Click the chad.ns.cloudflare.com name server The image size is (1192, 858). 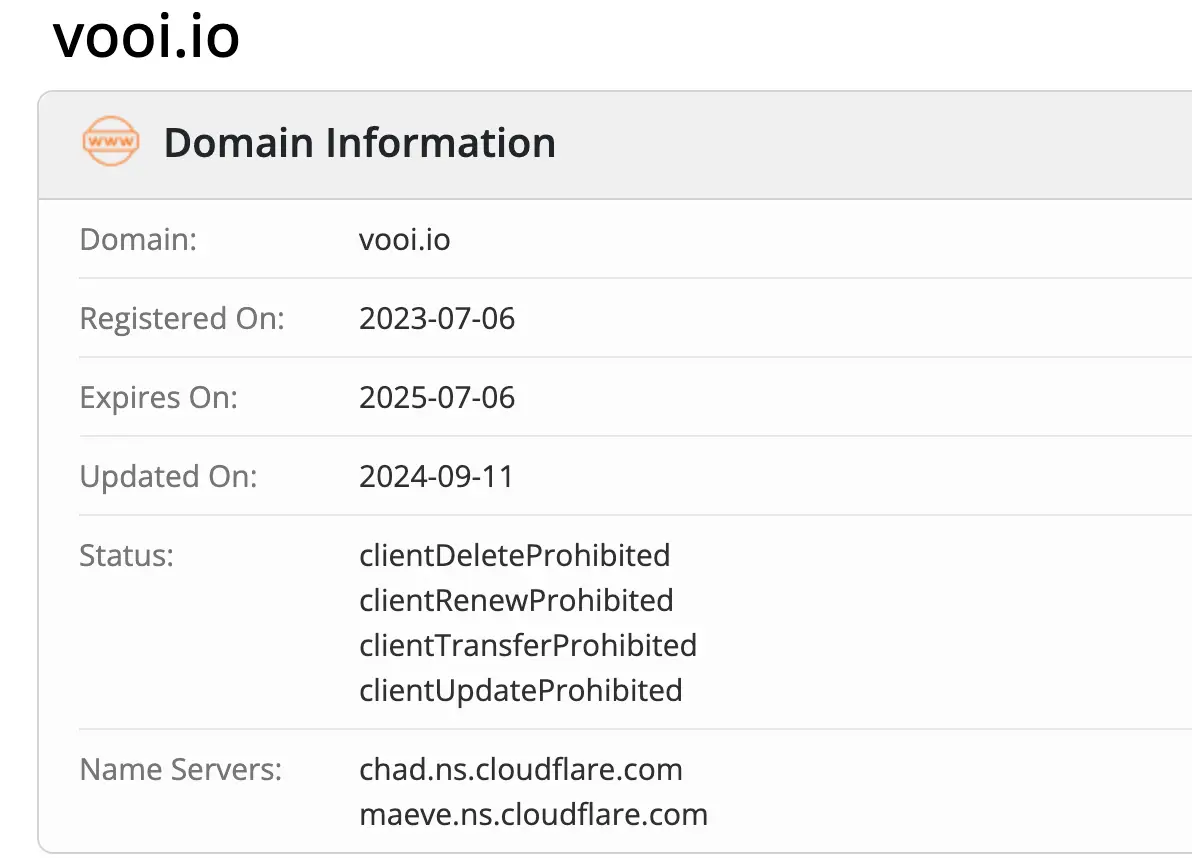520,769
